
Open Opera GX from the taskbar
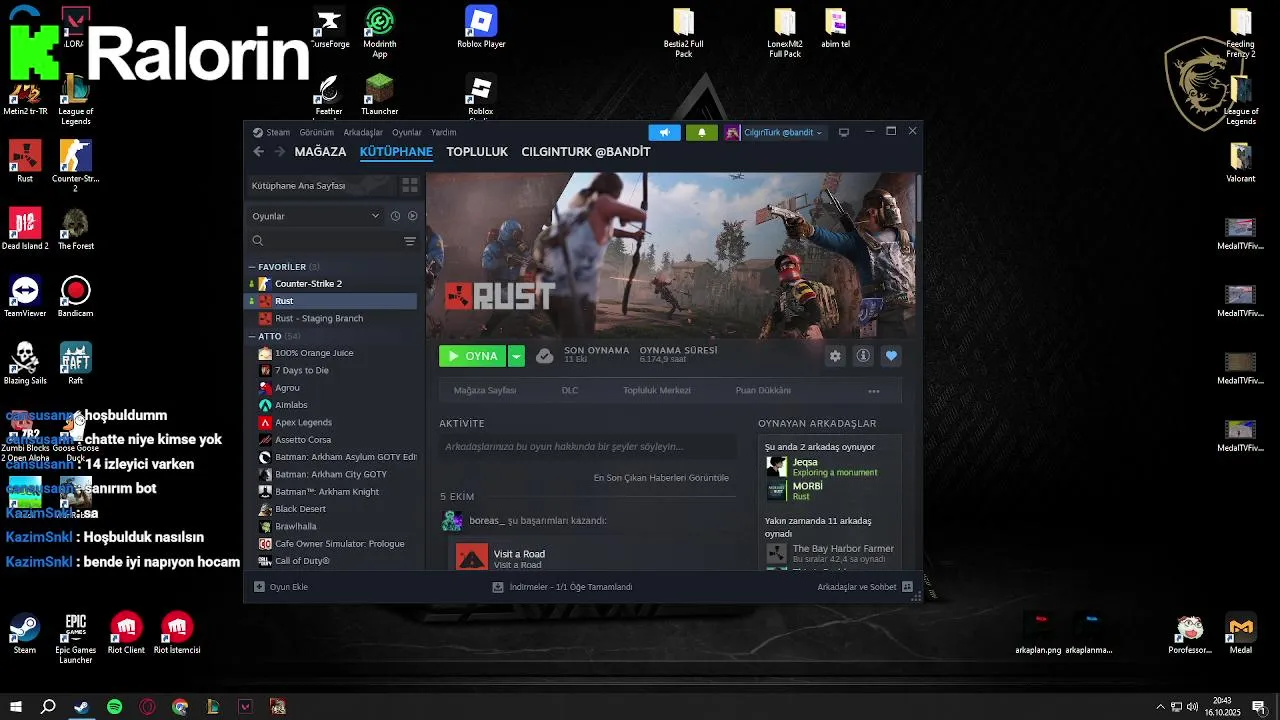pyautogui.click(x=147, y=707)
